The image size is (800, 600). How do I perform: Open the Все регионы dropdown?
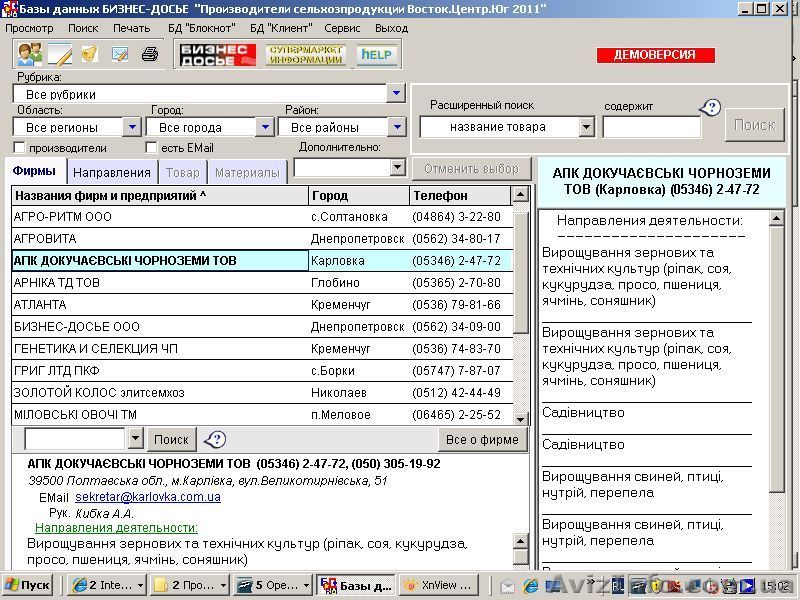(131, 127)
